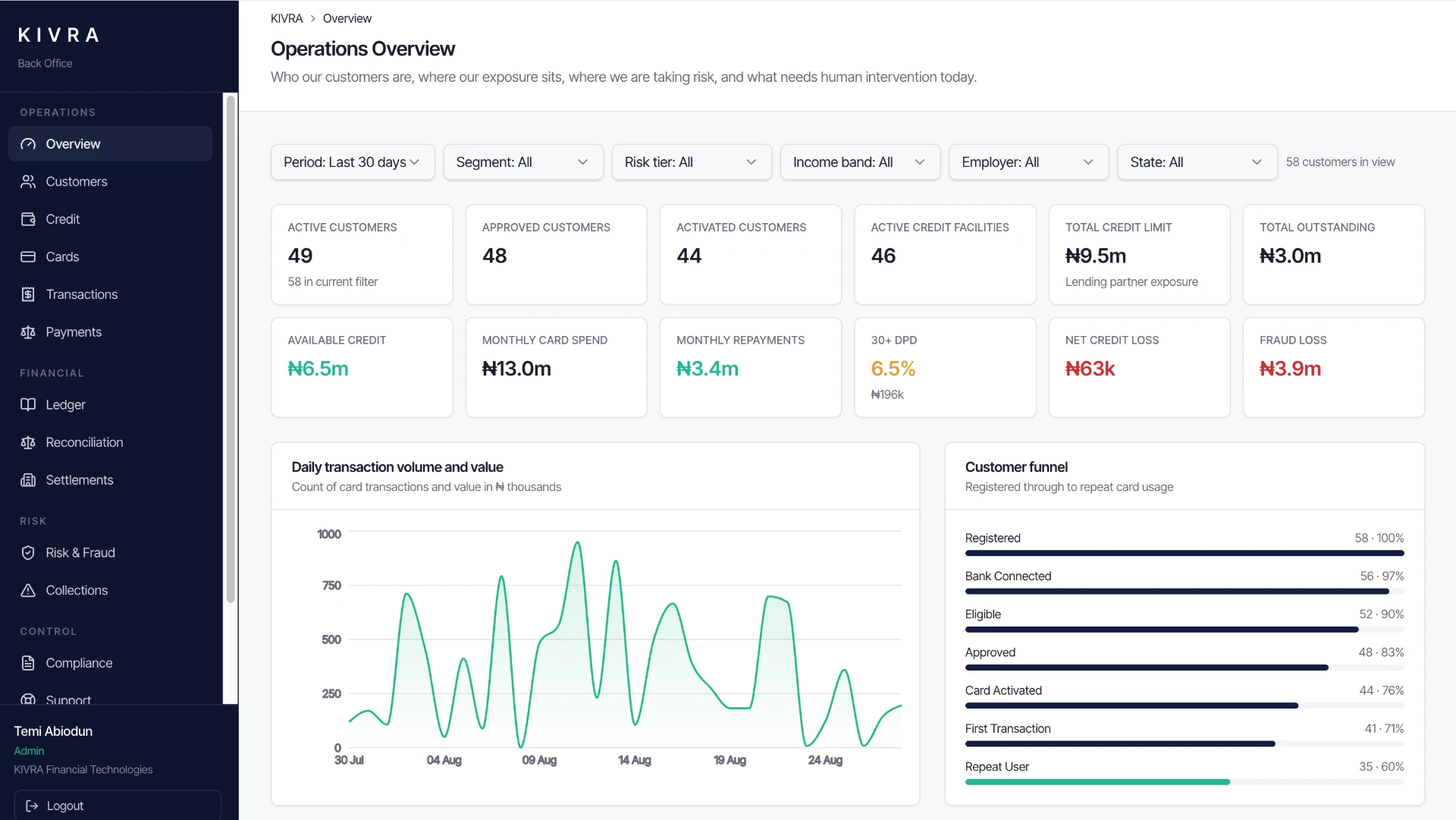The image size is (1456, 820).
Task: Click the Registered funnel progress bar
Action: click(1185, 554)
